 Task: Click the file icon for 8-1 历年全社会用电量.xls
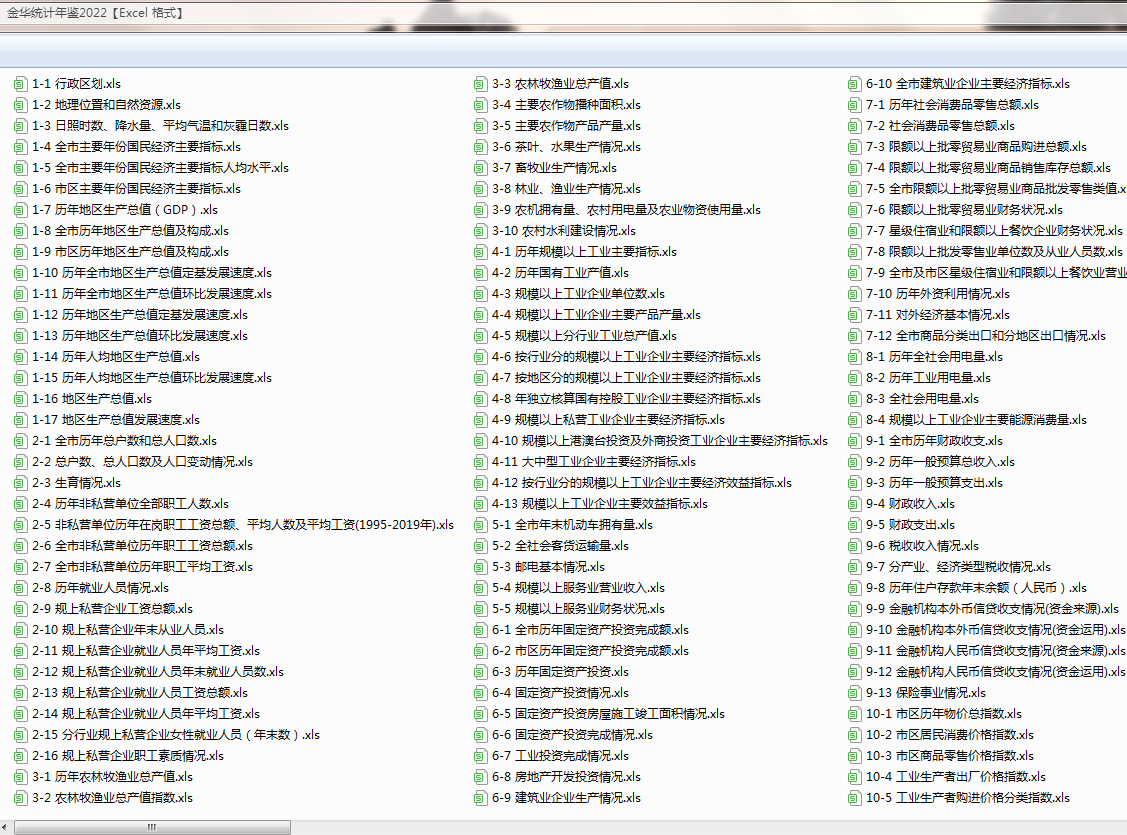point(854,357)
